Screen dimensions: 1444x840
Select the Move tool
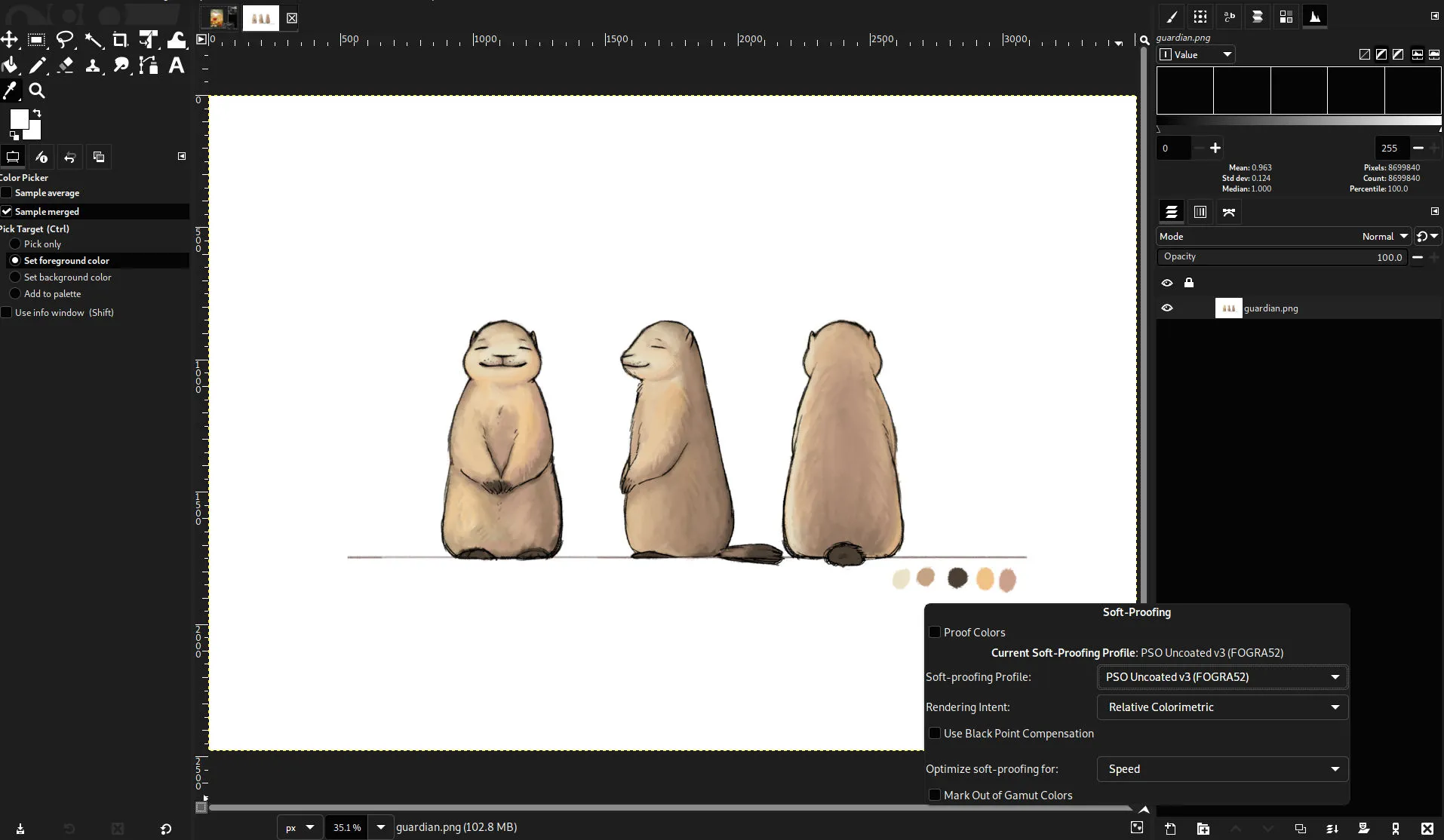click(x=9, y=40)
